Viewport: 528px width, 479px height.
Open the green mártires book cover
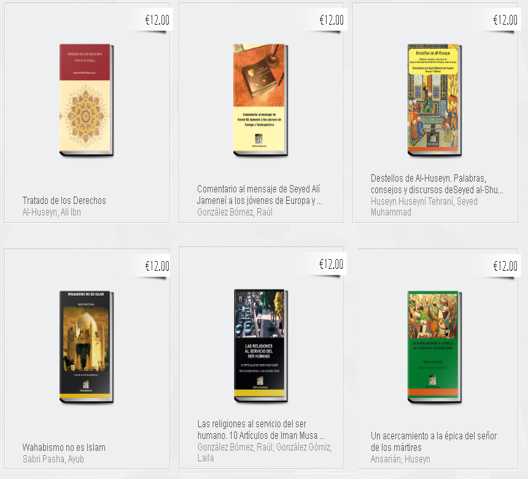click(434, 347)
